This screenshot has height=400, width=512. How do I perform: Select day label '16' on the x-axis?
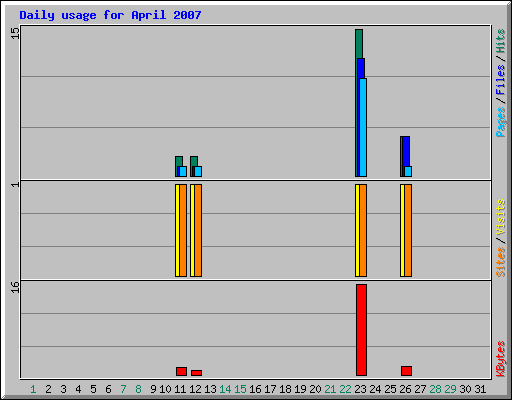(255, 389)
